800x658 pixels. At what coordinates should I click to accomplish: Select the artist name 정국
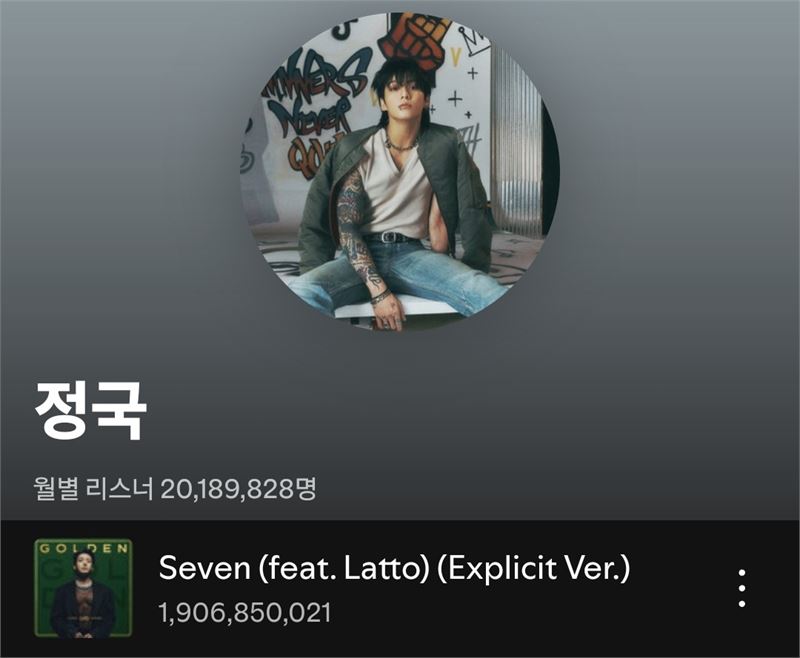pyautogui.click(x=91, y=410)
